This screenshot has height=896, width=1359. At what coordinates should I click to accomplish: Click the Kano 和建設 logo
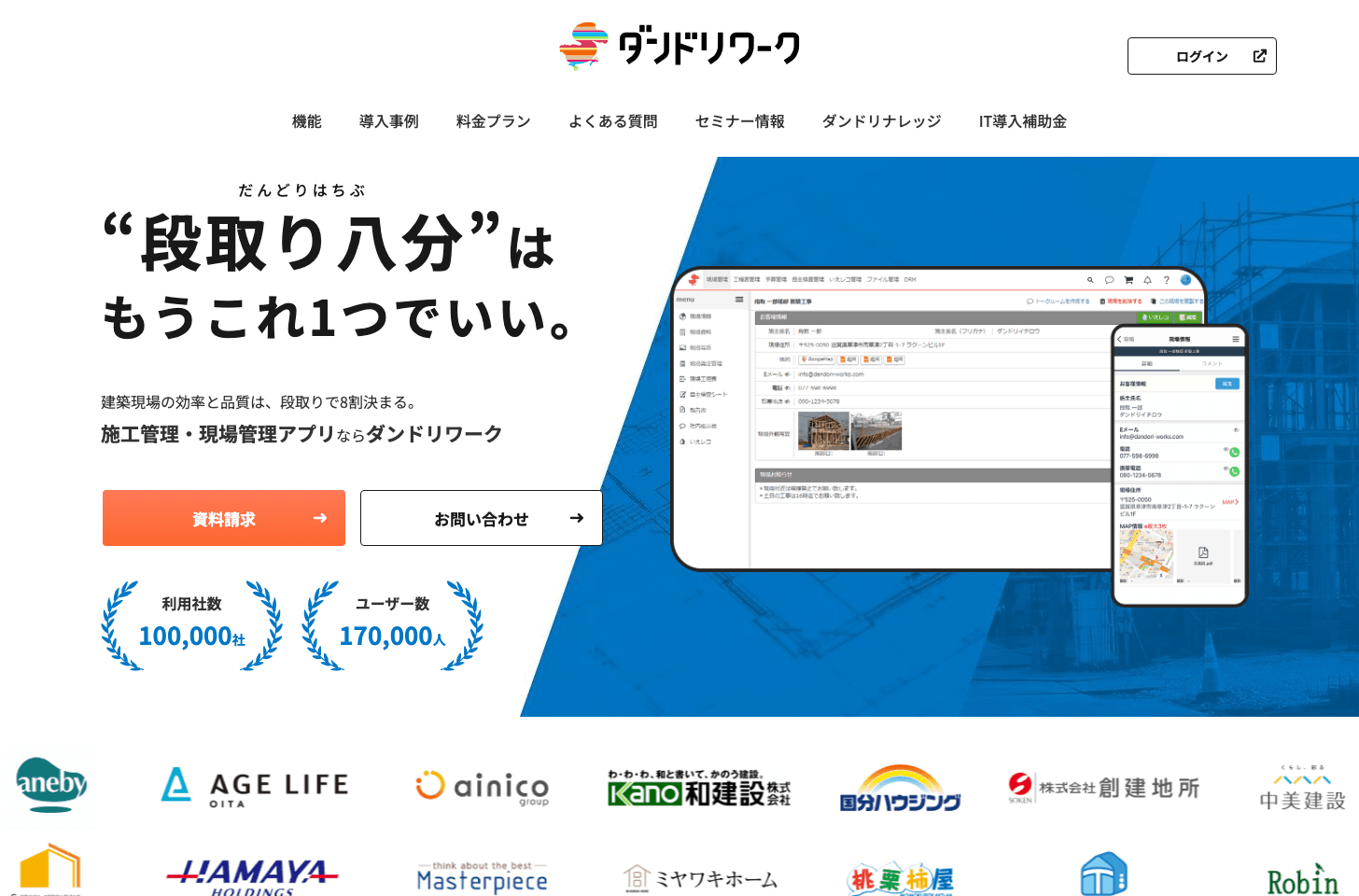click(x=699, y=789)
